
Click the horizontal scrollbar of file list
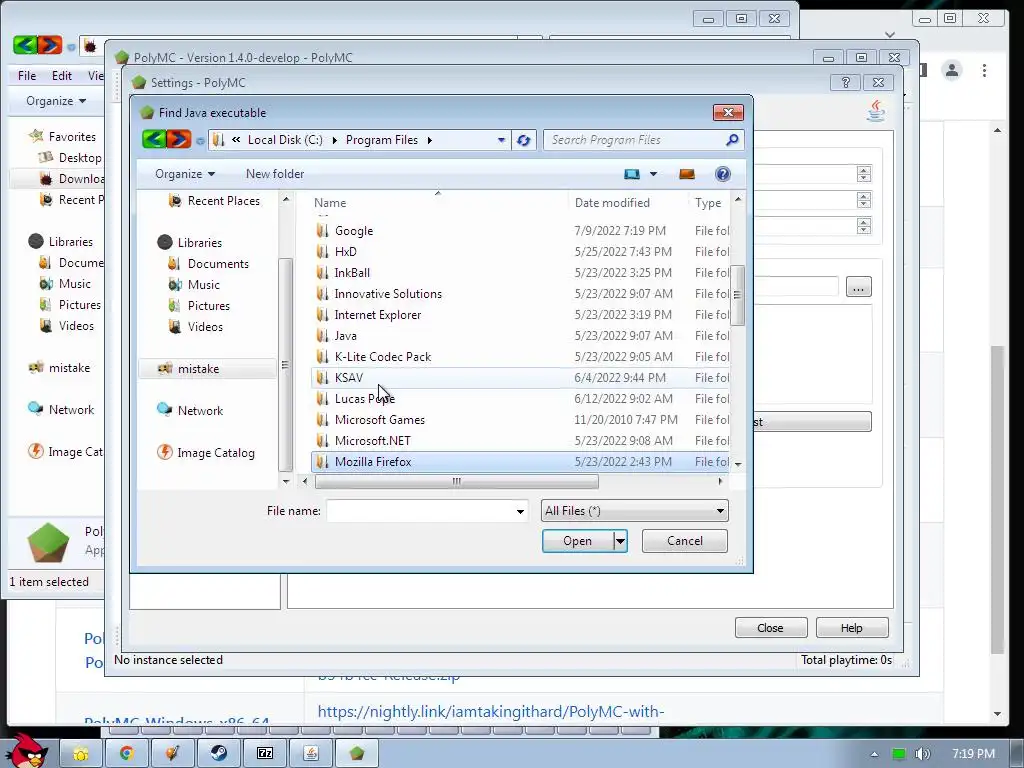tap(456, 481)
